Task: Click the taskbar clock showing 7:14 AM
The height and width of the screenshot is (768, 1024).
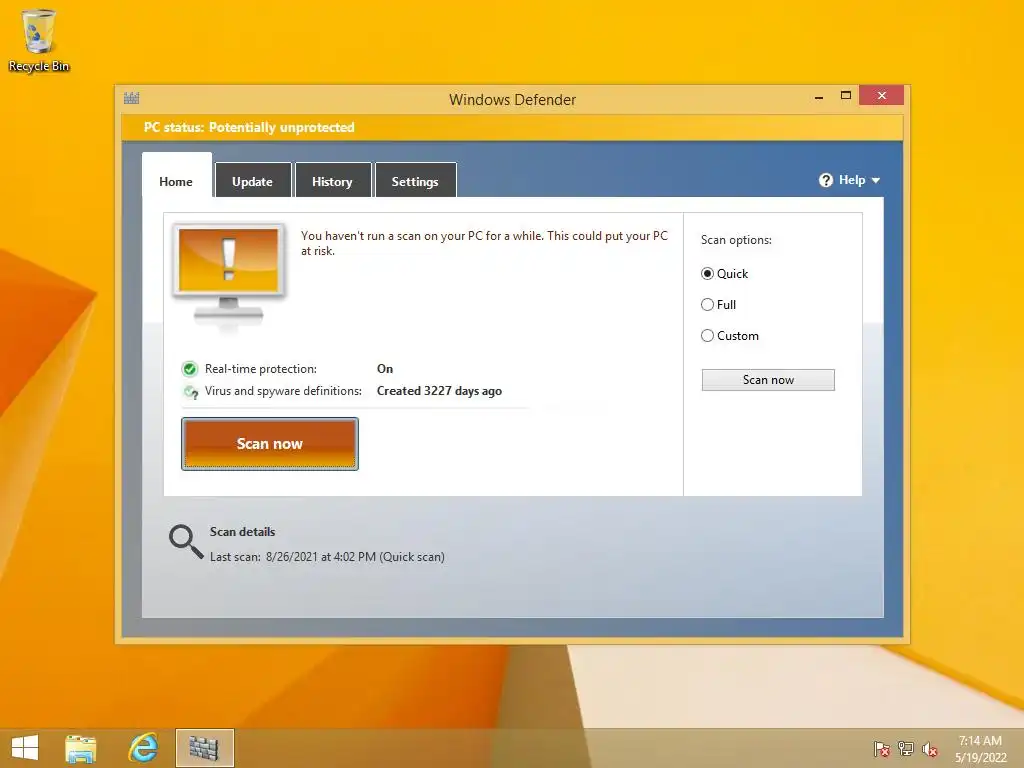Action: (x=980, y=748)
